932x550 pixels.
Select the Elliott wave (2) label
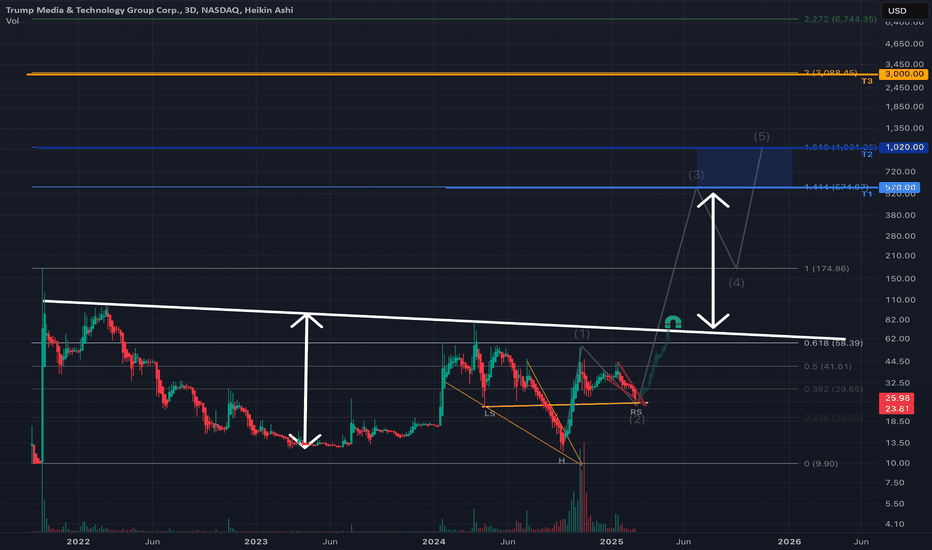click(637, 420)
